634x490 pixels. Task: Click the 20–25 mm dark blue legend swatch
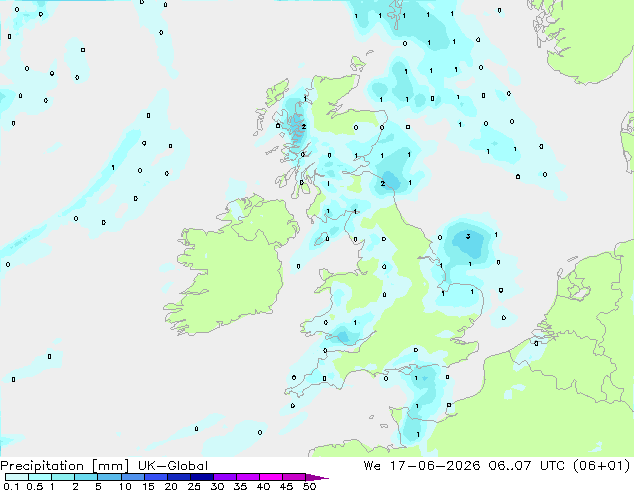click(x=179, y=477)
